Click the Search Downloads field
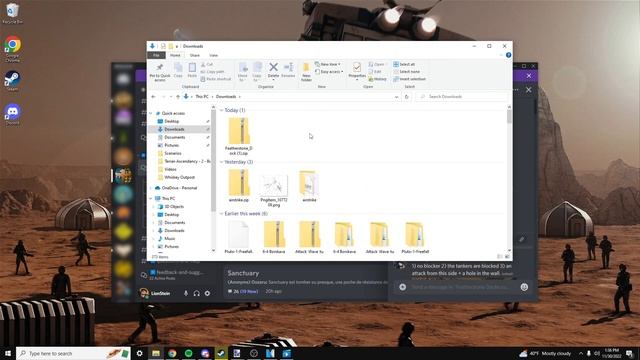The image size is (640, 360). [461, 97]
